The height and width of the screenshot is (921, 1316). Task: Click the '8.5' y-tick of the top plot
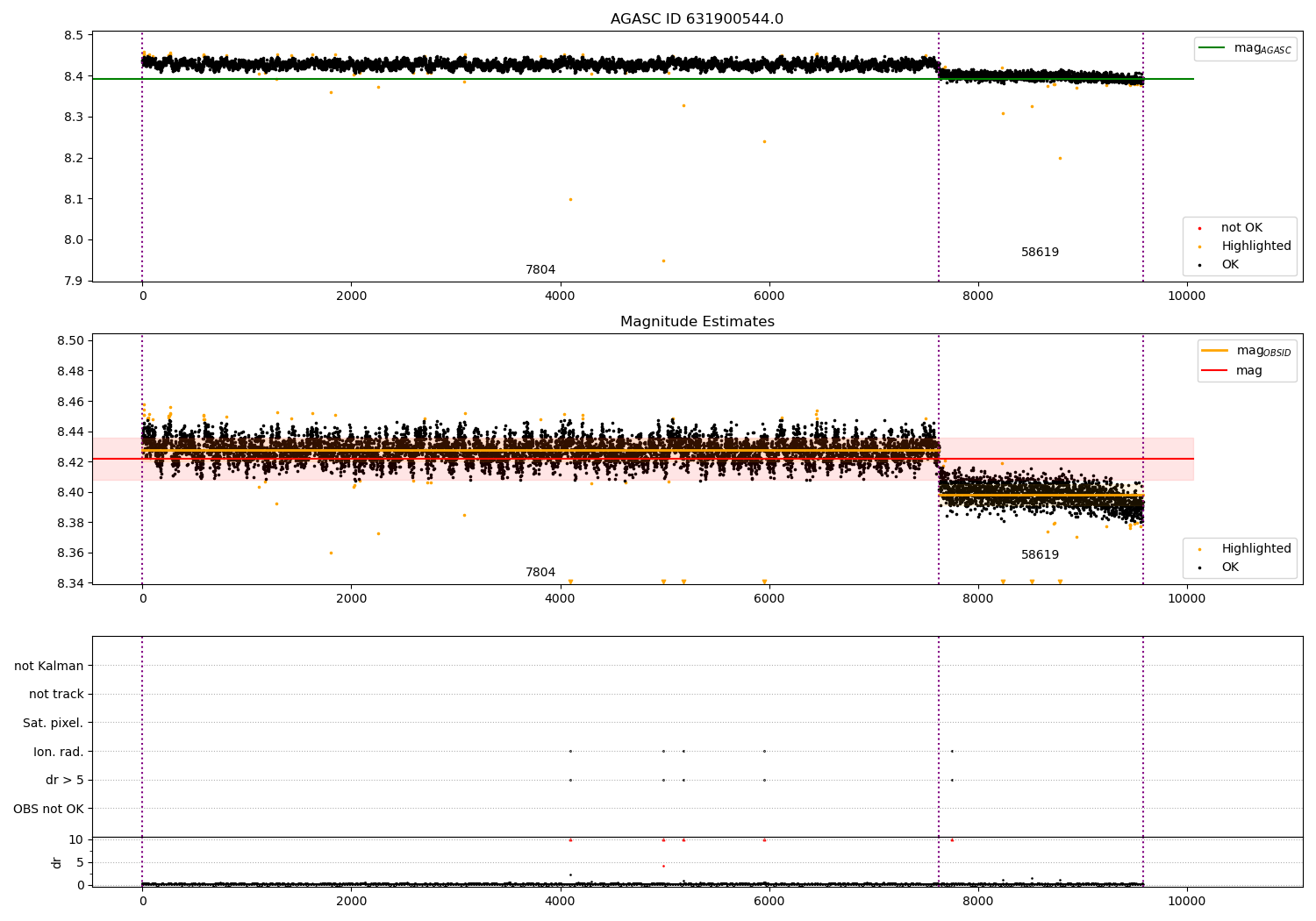coord(74,36)
